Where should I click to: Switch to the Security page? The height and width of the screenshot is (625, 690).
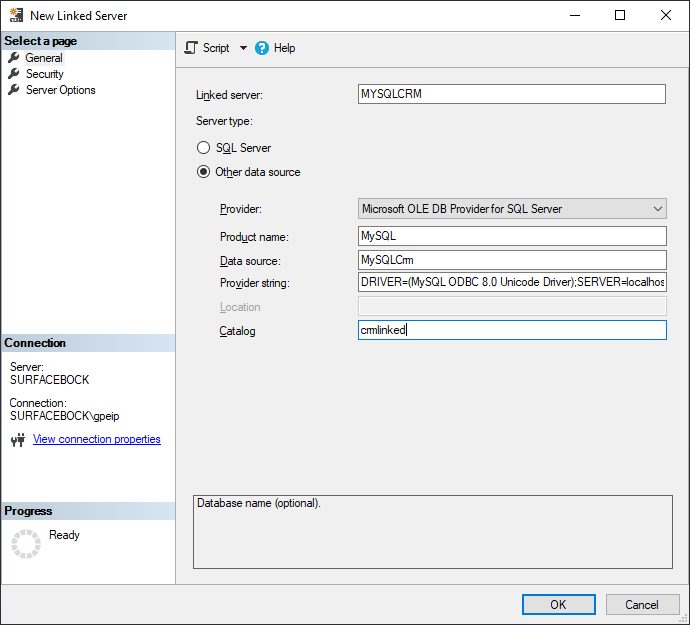44,74
